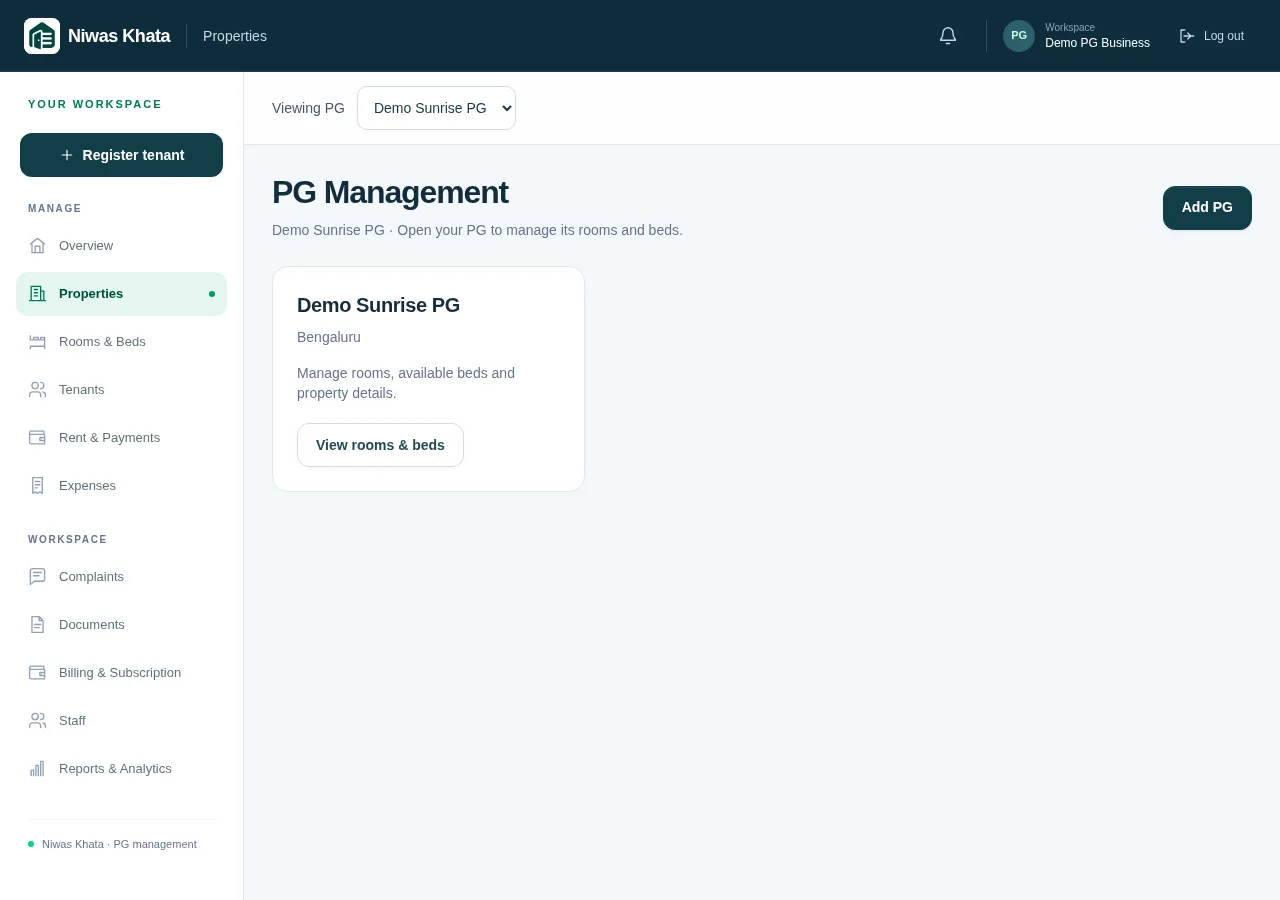
Task: Click the Billing & Subscription wallet icon
Action: point(37,672)
